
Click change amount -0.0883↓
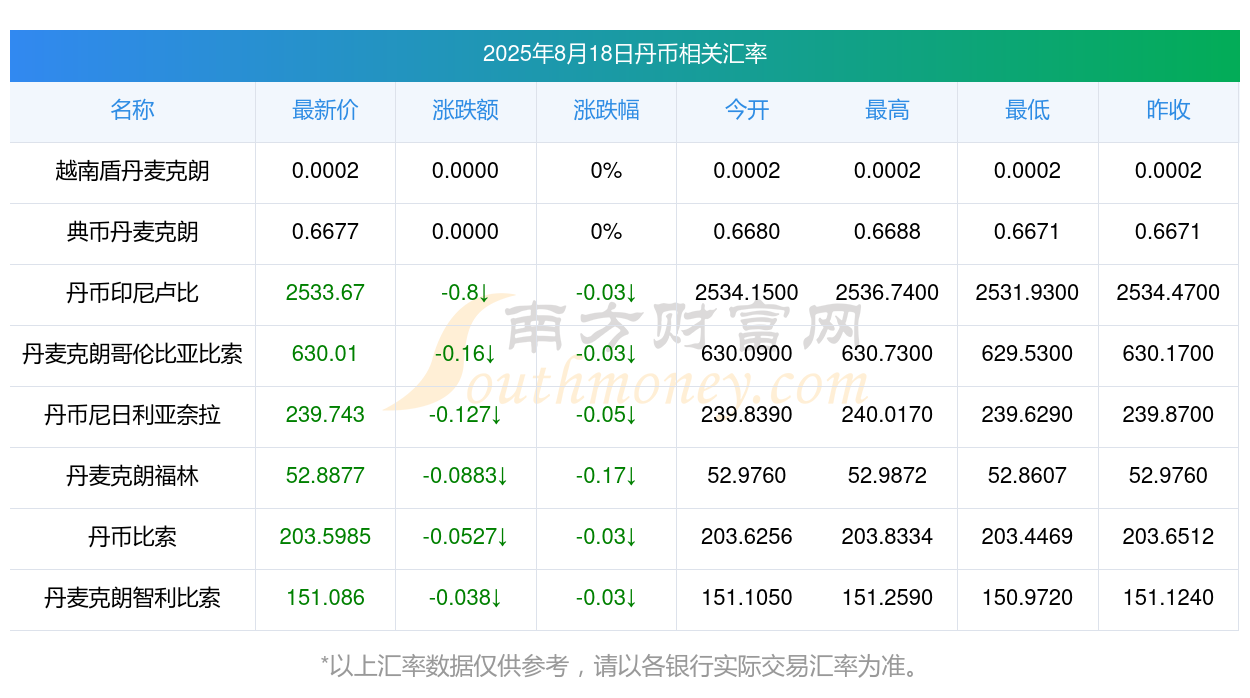pos(465,476)
